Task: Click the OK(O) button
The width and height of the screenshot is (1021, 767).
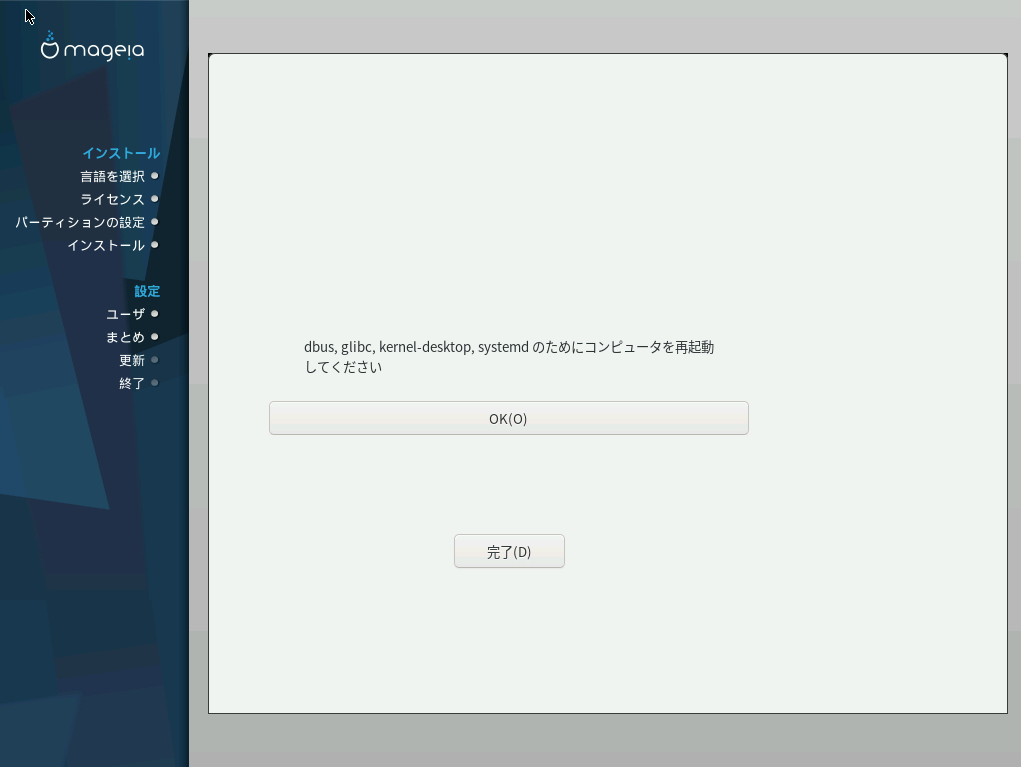Action: [x=508, y=418]
